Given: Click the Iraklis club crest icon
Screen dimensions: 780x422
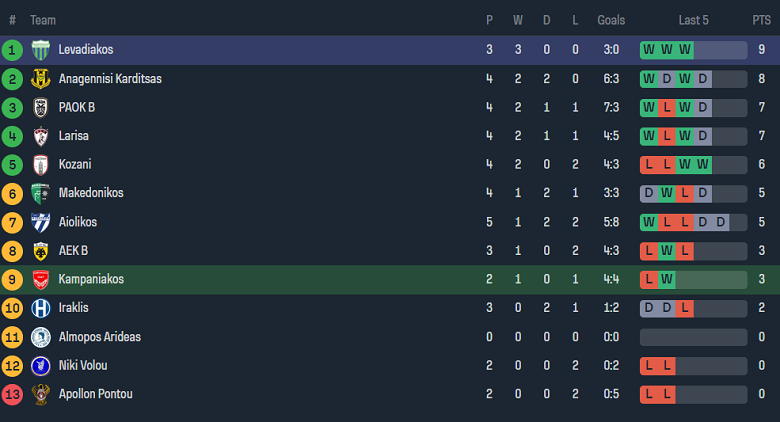Looking at the screenshot, I should (x=41, y=308).
